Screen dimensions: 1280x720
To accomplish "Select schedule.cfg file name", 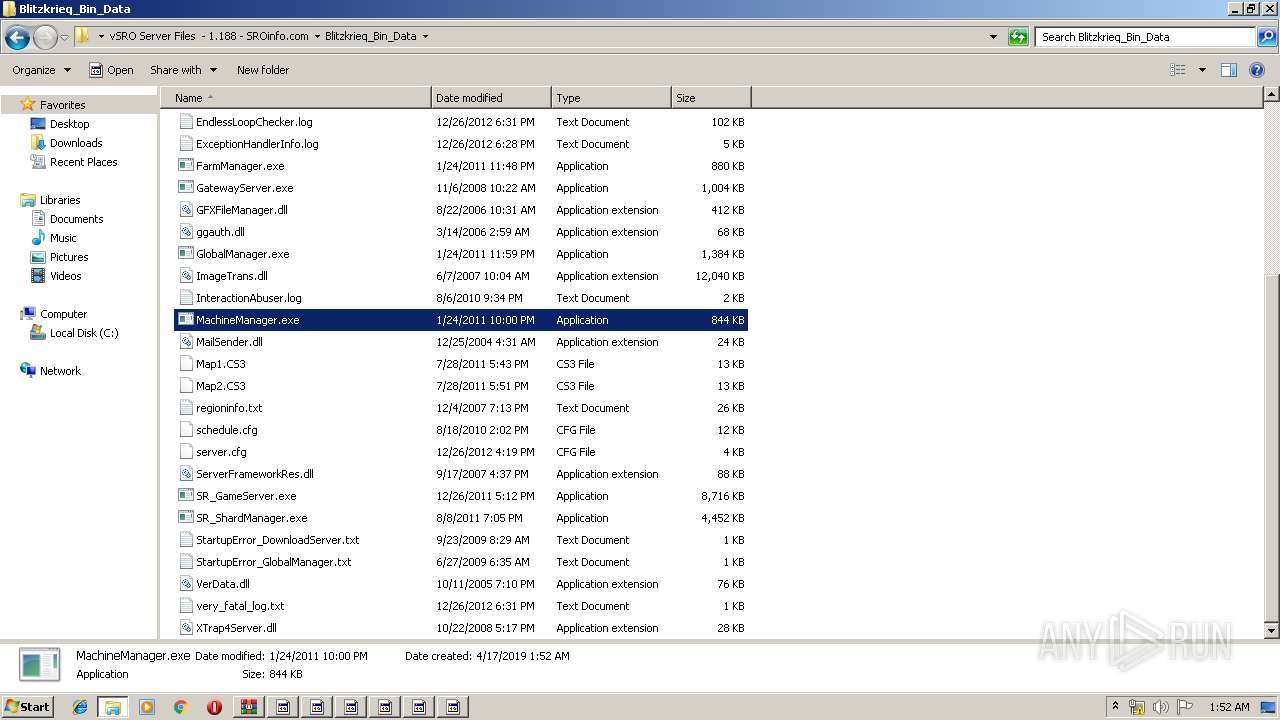I will tap(227, 430).
